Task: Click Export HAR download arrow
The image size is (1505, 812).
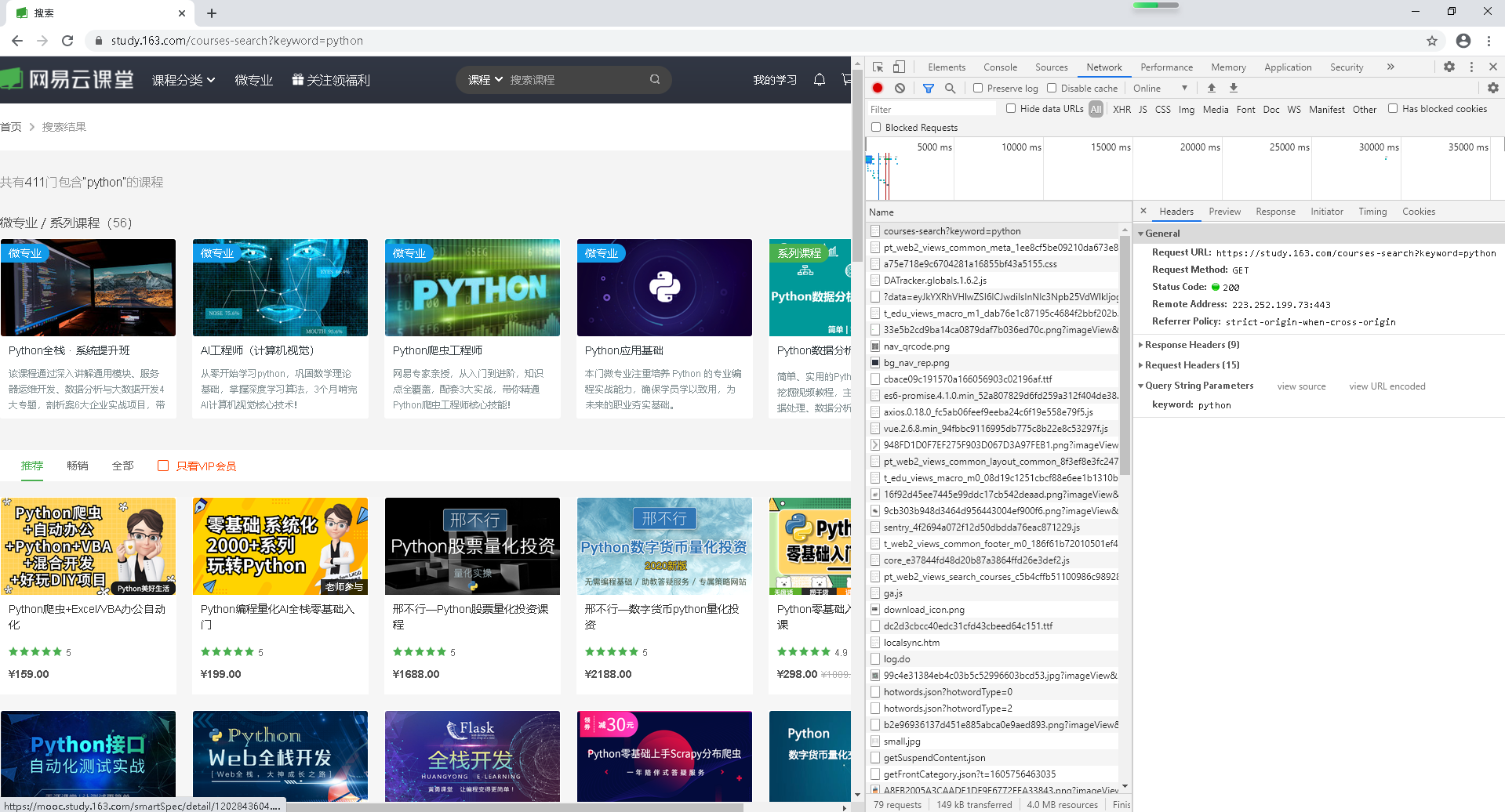Action: [x=1234, y=89]
